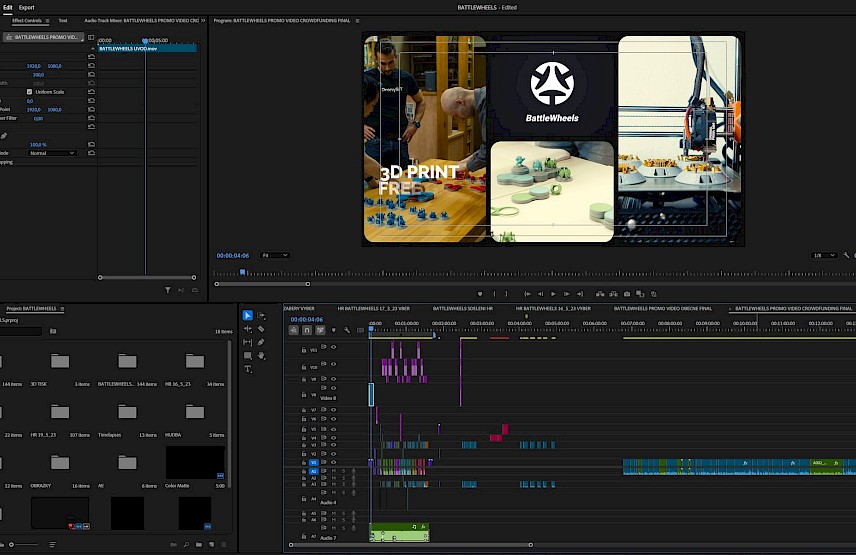The width and height of the screenshot is (856, 555).
Task: Click the Program monitor playhead on scrub bar
Action: (x=241, y=271)
